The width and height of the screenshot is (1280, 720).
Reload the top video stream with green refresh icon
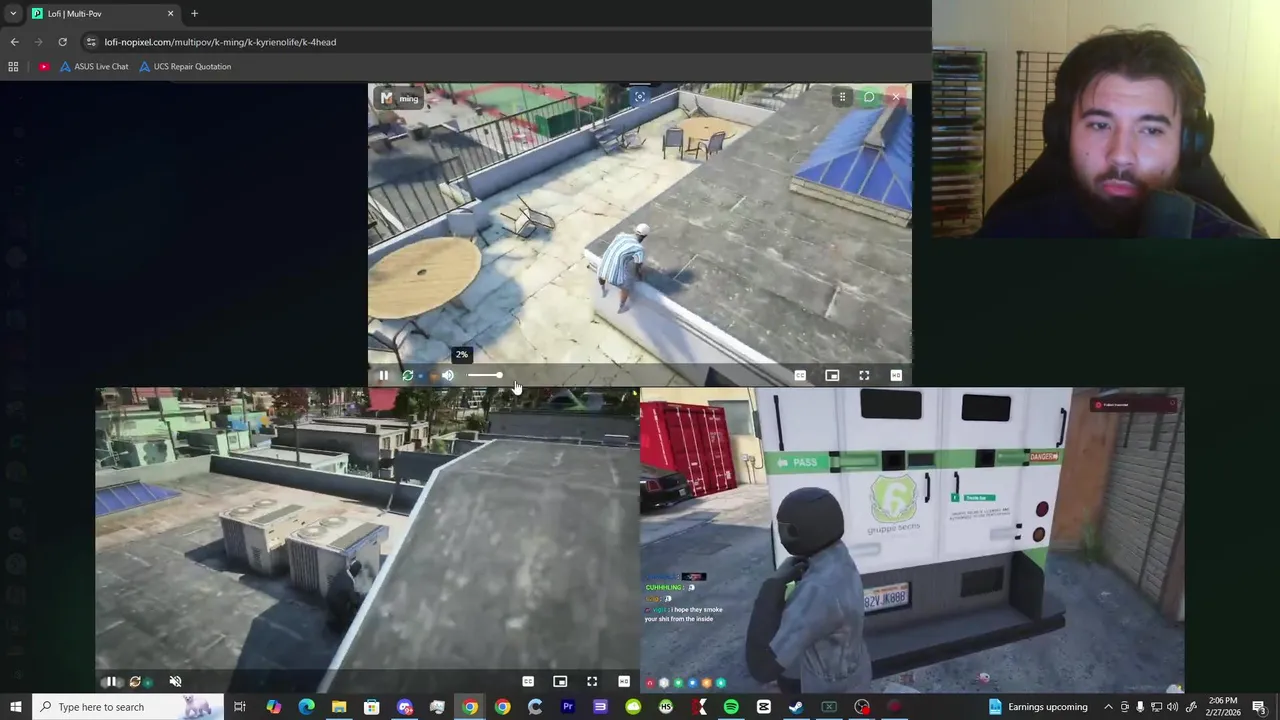click(x=408, y=375)
